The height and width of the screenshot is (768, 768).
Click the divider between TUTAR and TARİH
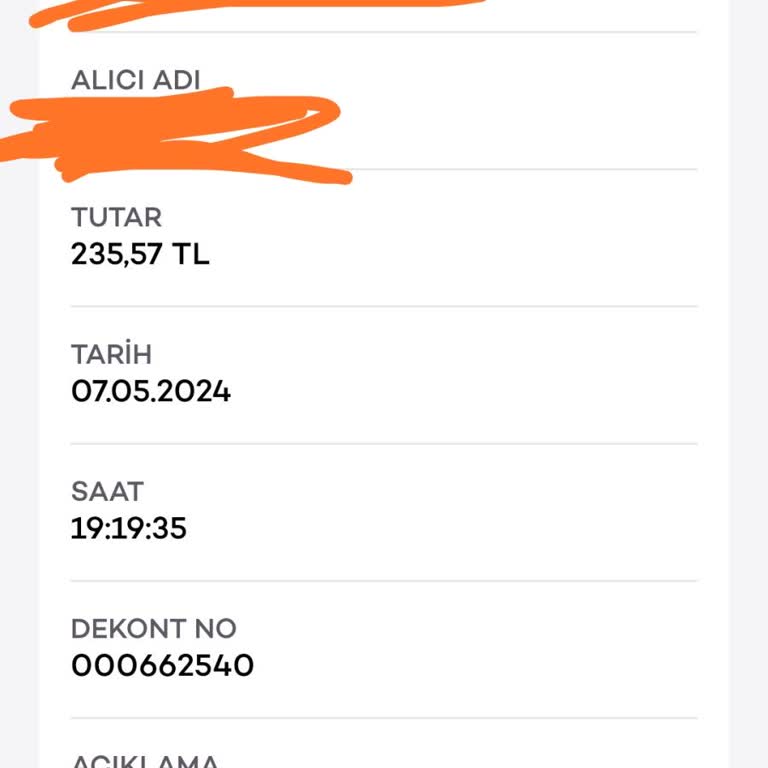pyautogui.click(x=384, y=306)
